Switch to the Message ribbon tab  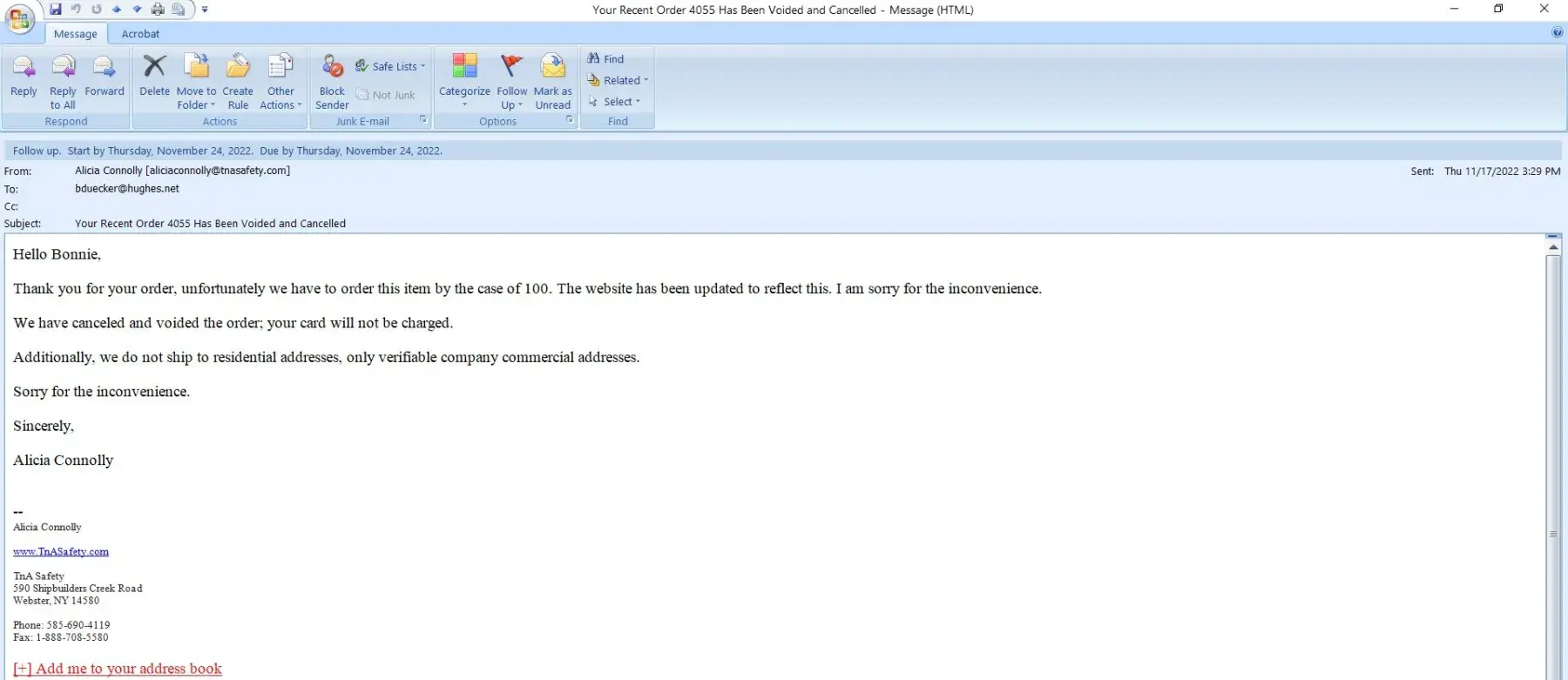coord(76,34)
